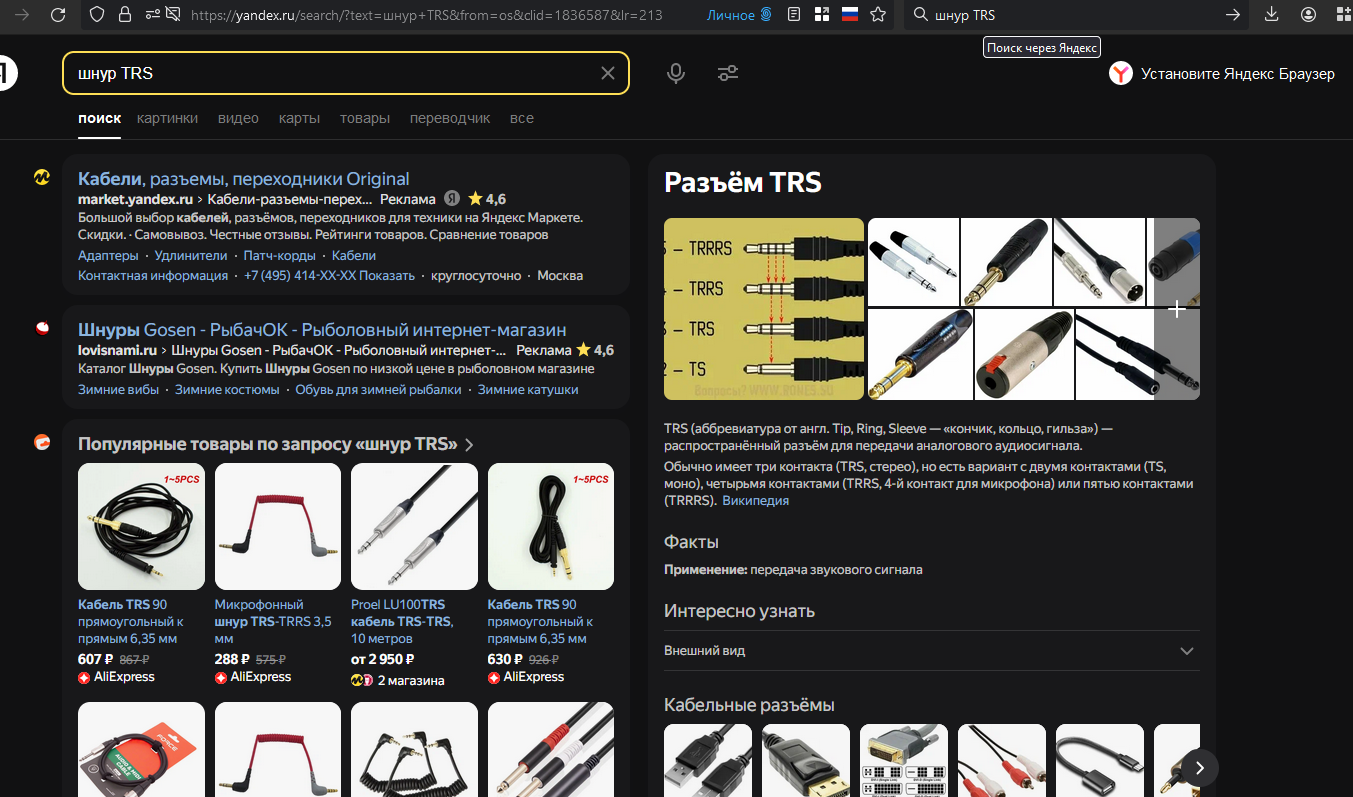Viewport: 1353px width, 797px height.
Task: Click Показать to reveal the phone number
Action: tap(387, 275)
